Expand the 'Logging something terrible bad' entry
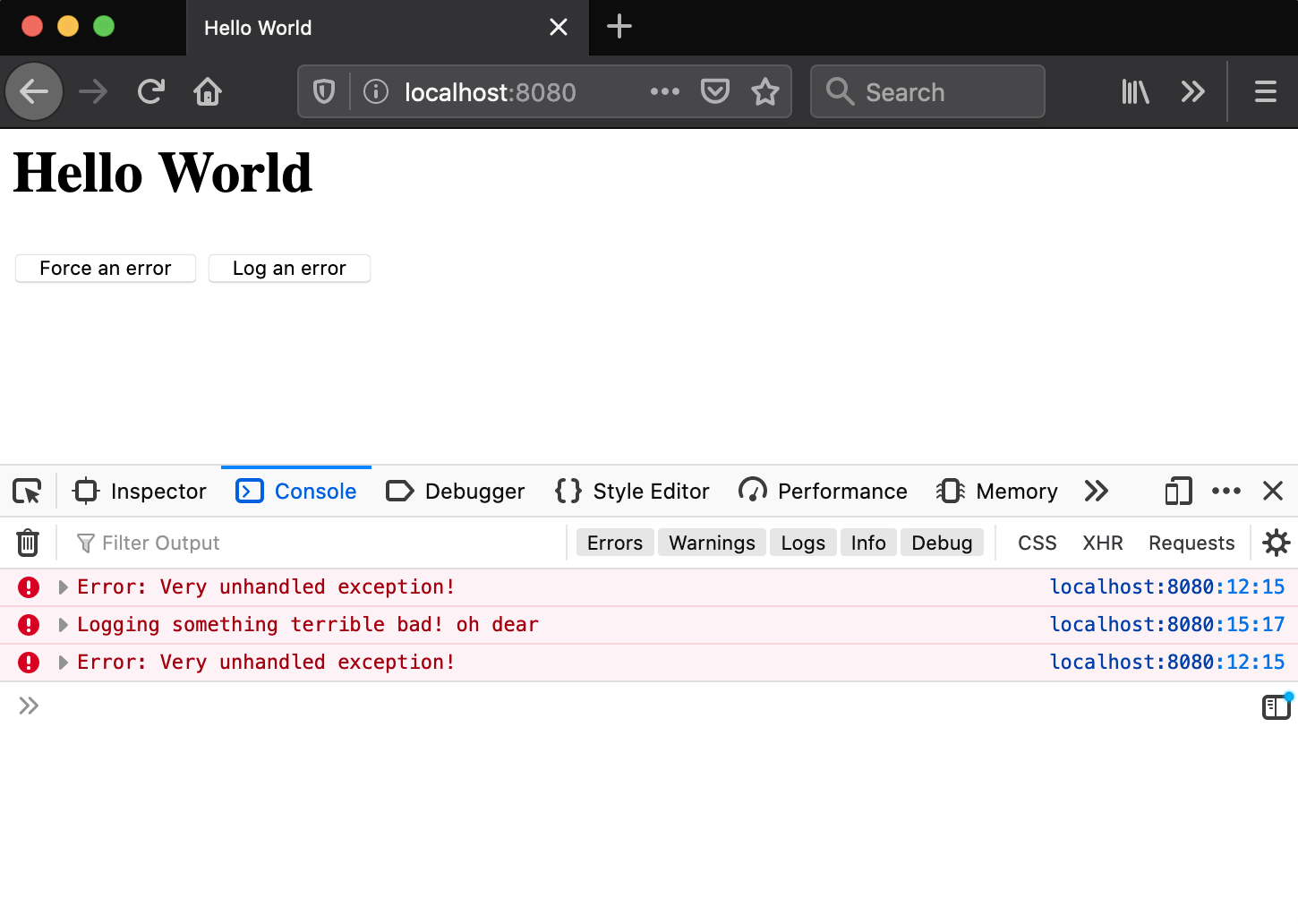This screenshot has height=924, width=1298. click(62, 625)
